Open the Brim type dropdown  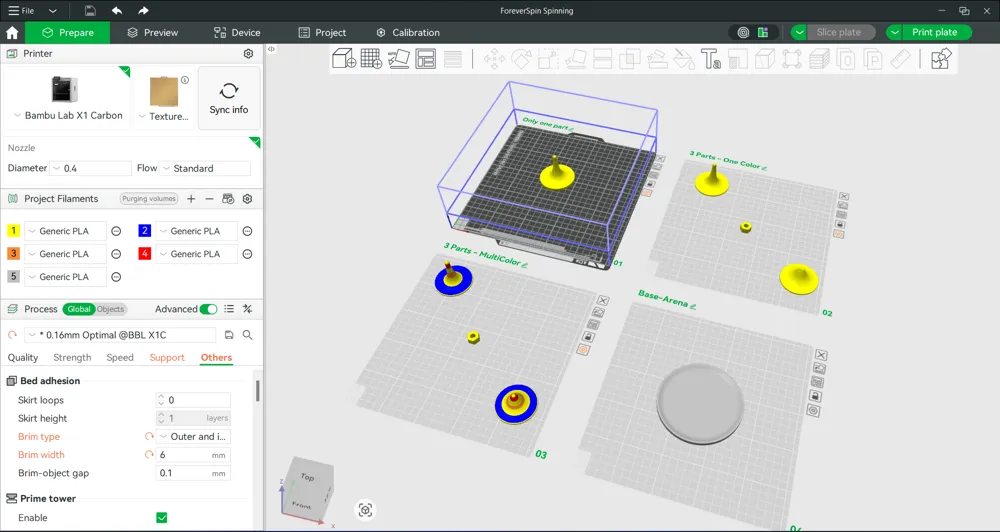(x=193, y=437)
